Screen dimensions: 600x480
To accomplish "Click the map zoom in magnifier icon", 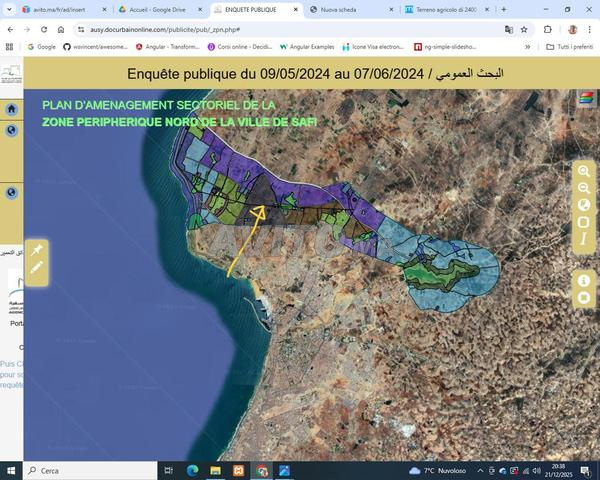I will click(584, 171).
